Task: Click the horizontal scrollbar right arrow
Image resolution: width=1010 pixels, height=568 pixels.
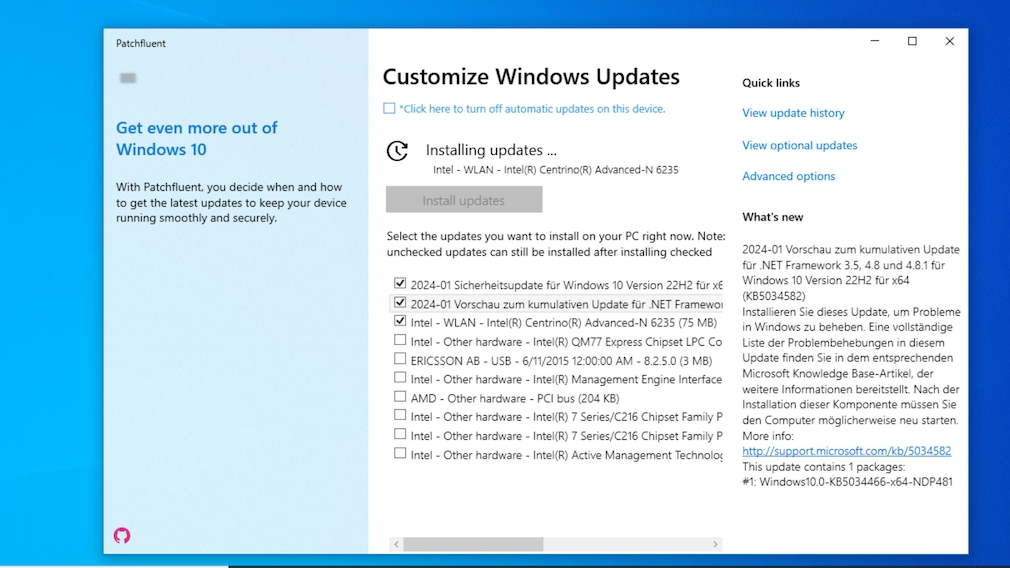Action: 715,544
